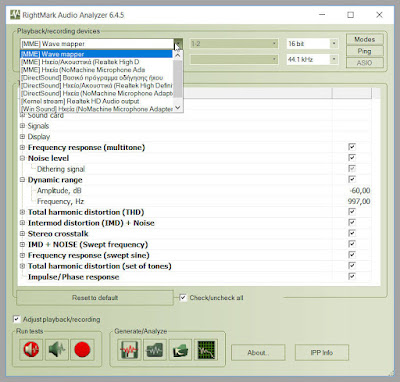Screen dimensions: 400x382
Task: Select [DirectSound] NoMachine Microphone Adapt entry
Action: [96, 93]
